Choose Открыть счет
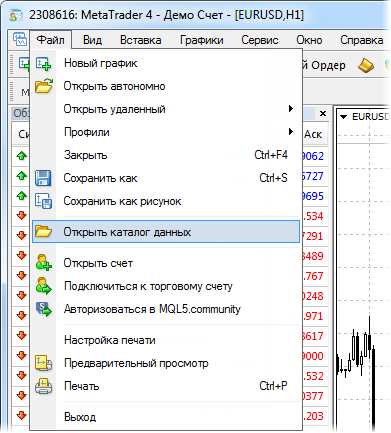This screenshot has width=391, height=433. pos(166,263)
